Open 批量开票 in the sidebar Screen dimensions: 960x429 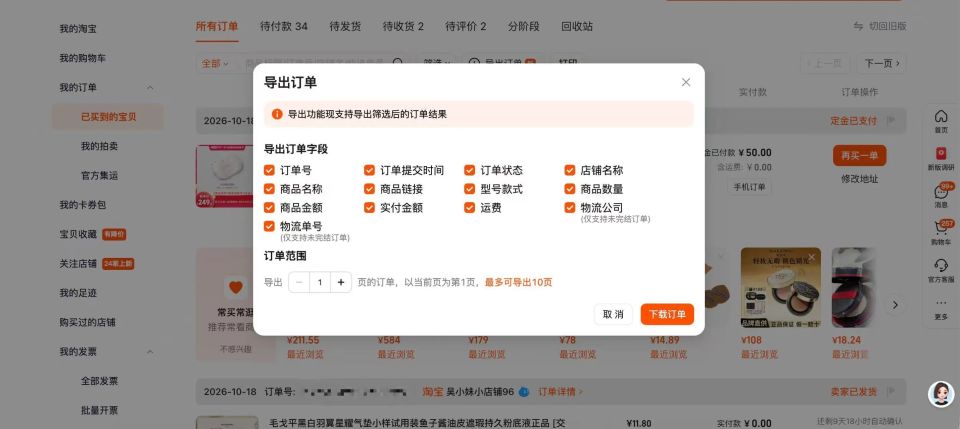point(99,410)
